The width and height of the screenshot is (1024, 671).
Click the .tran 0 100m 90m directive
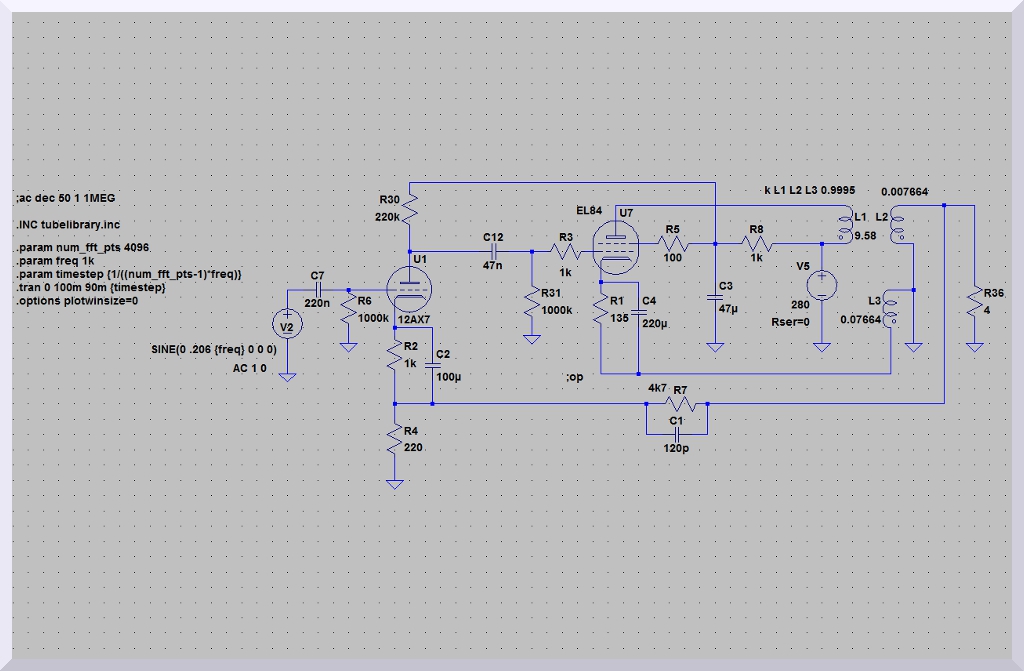85,287
